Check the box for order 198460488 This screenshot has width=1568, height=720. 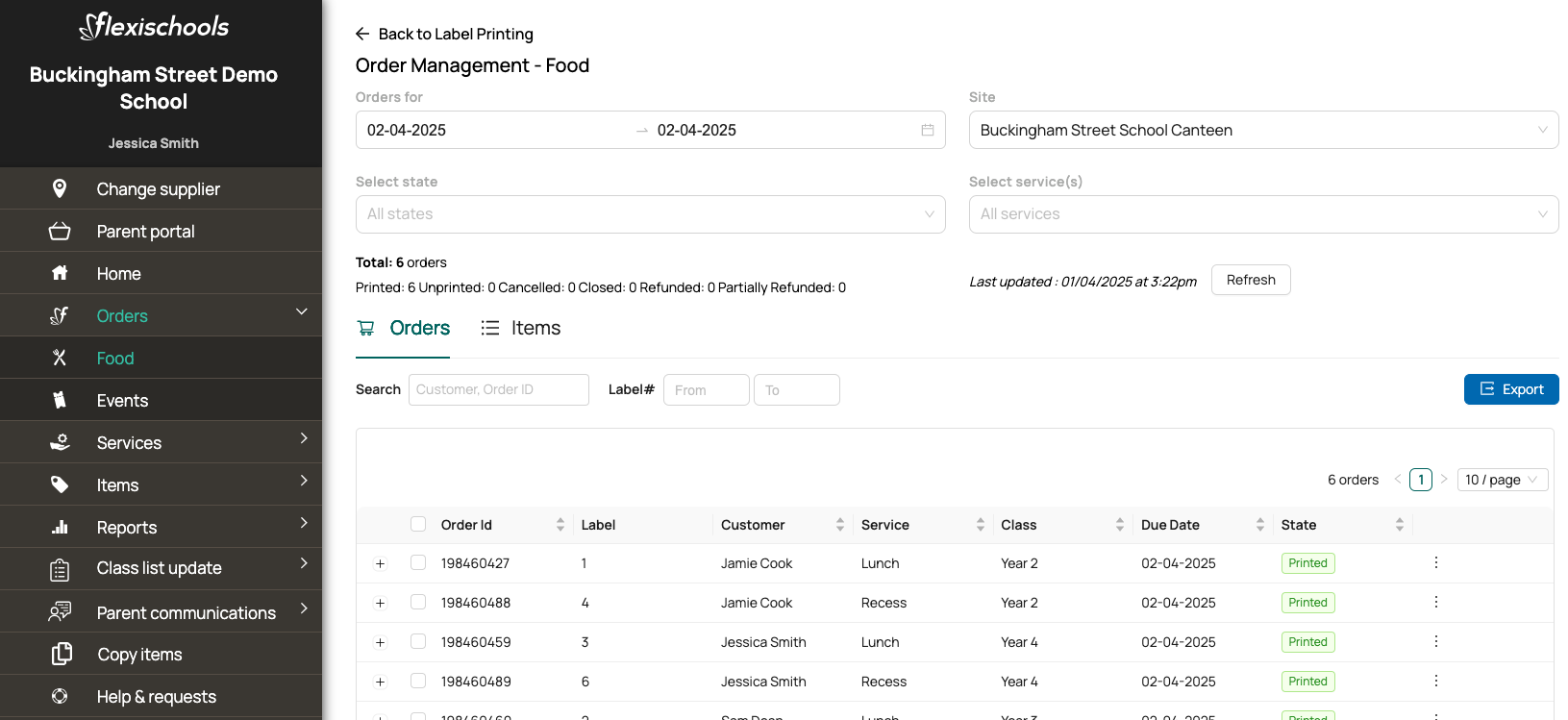pyautogui.click(x=418, y=602)
